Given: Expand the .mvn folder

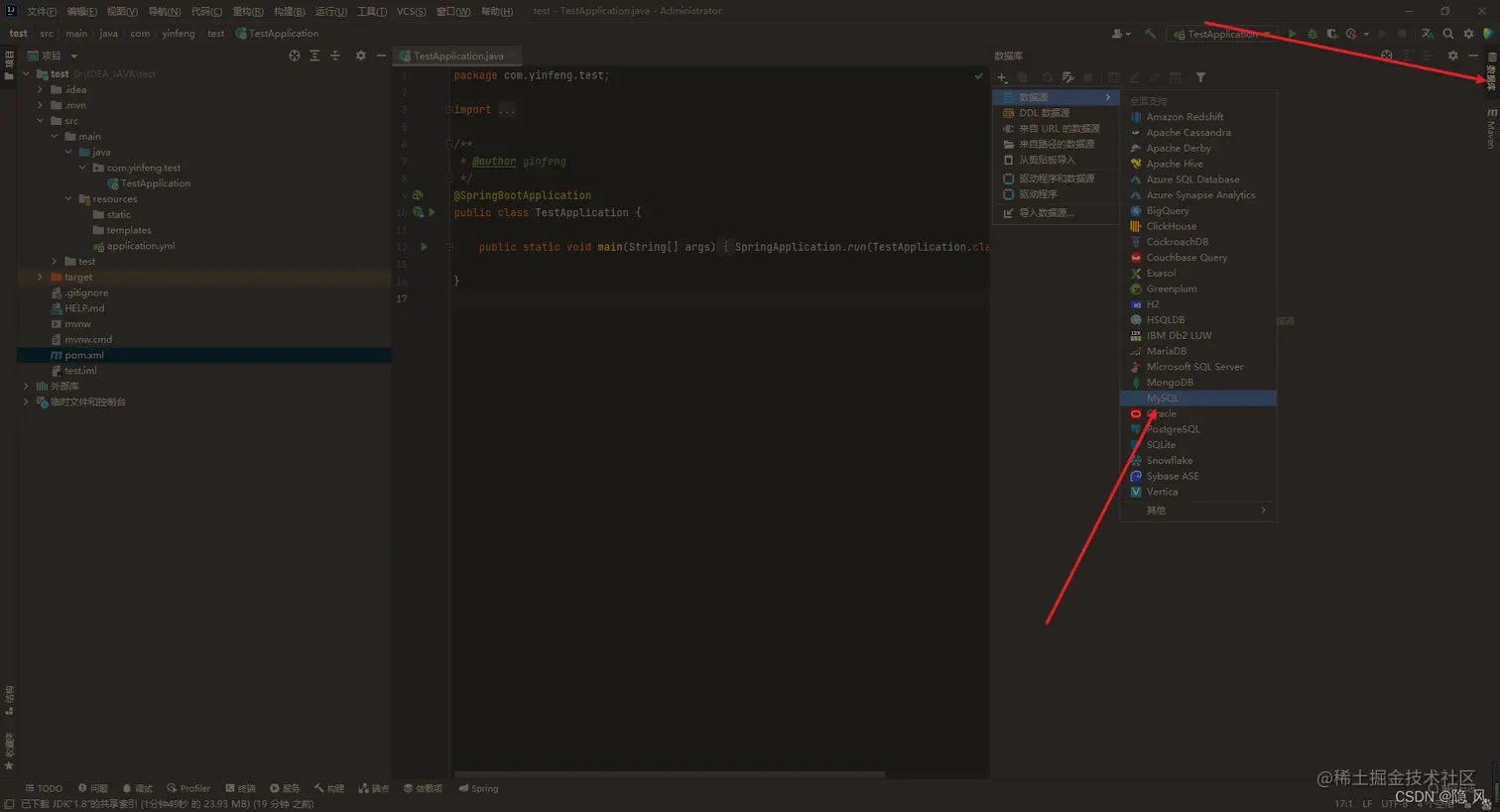Looking at the screenshot, I should [41, 105].
